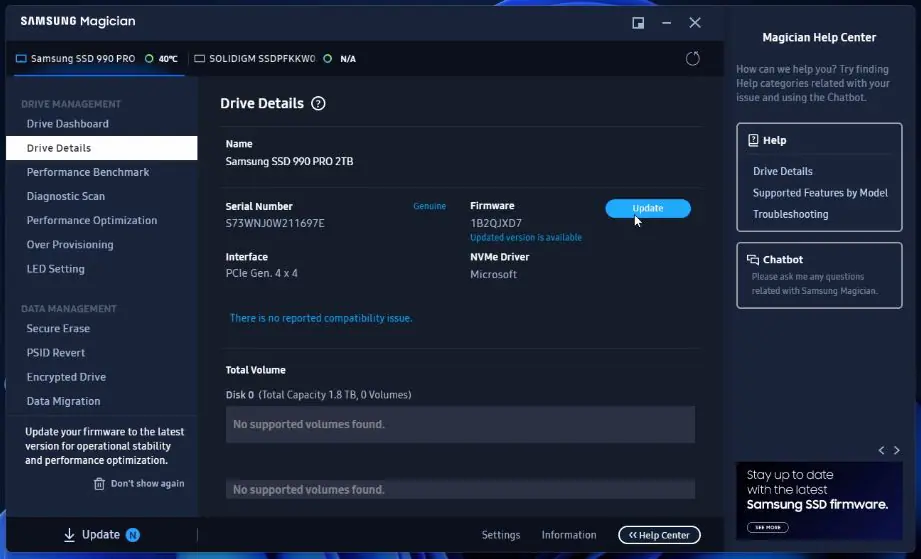Go to previous Help Center banner

[x=881, y=450]
